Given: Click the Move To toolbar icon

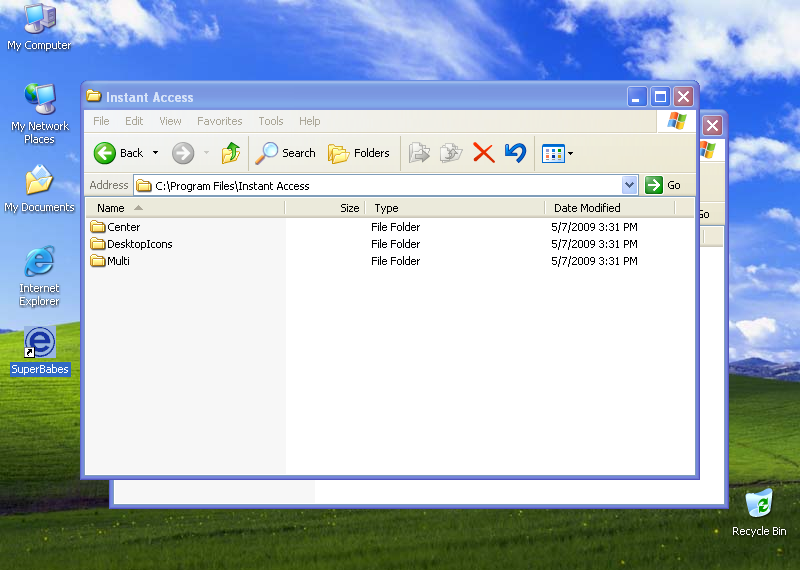Looking at the screenshot, I should [x=419, y=153].
